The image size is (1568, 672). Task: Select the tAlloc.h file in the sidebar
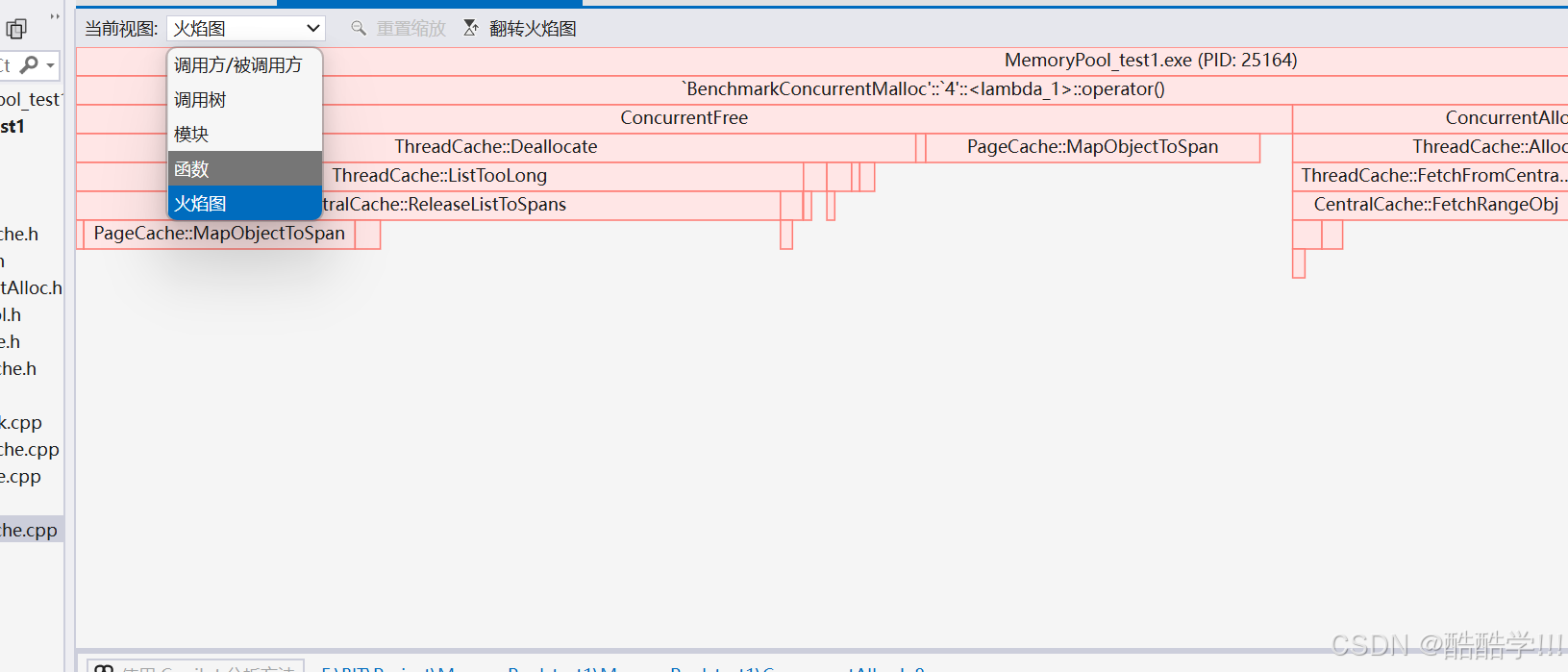coord(31,287)
